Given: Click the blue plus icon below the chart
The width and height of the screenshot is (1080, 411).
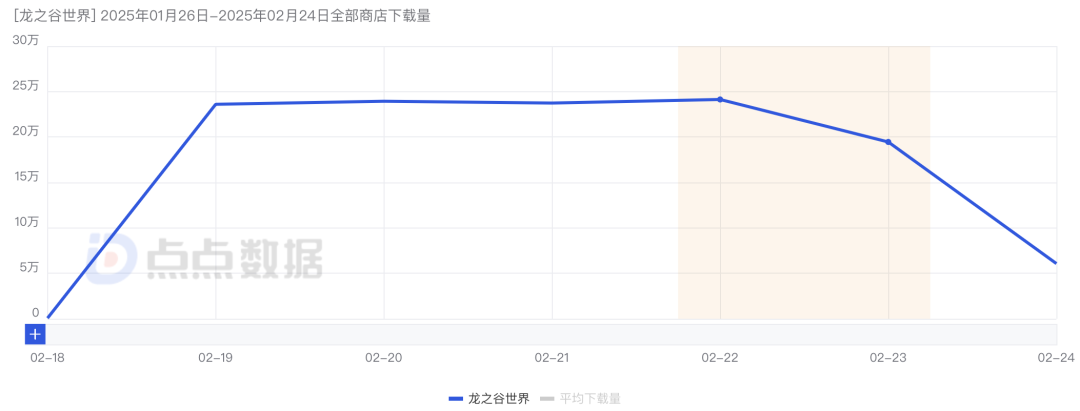Looking at the screenshot, I should [x=35, y=334].
